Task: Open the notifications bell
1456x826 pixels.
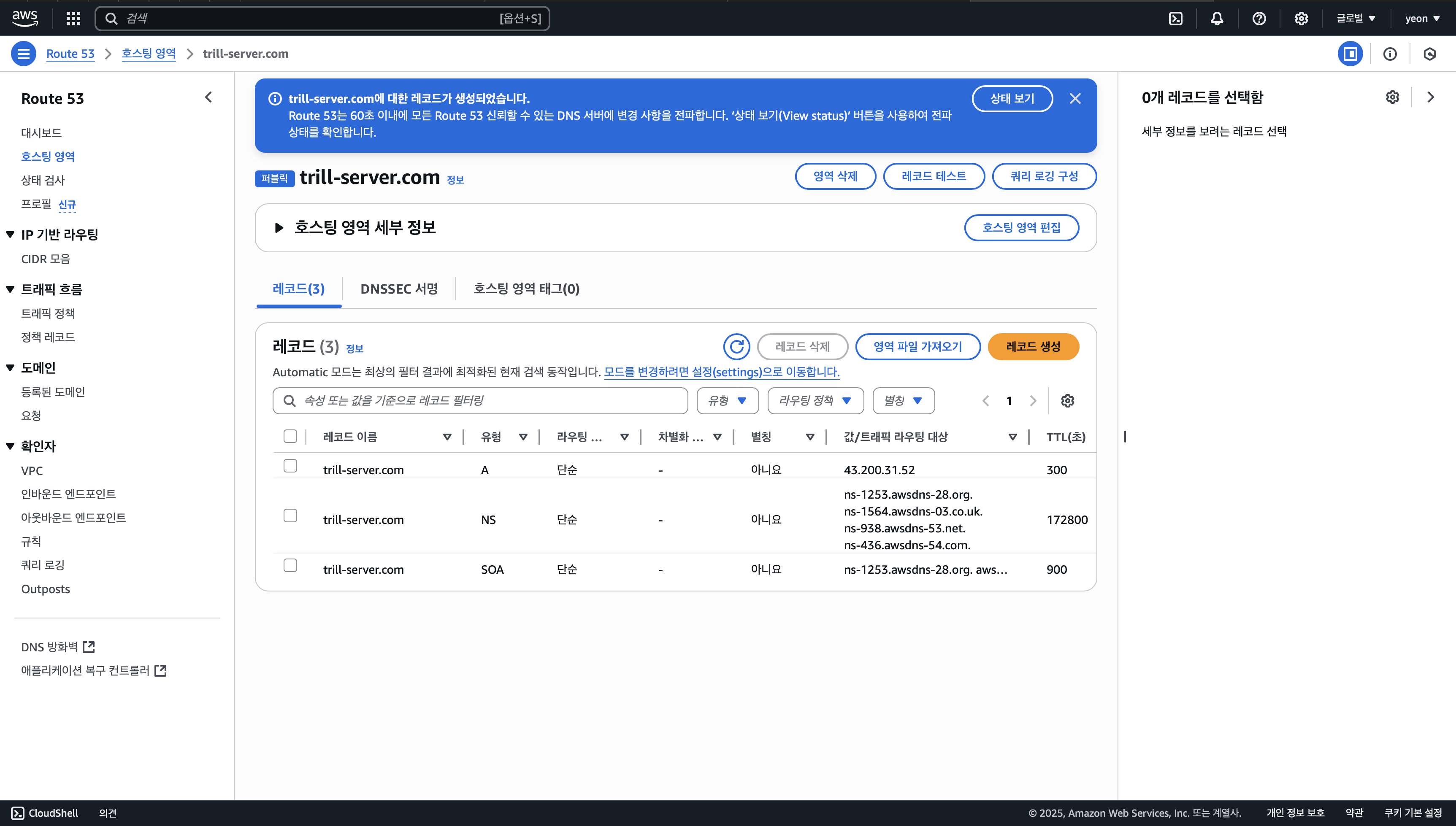Action: click(1217, 19)
